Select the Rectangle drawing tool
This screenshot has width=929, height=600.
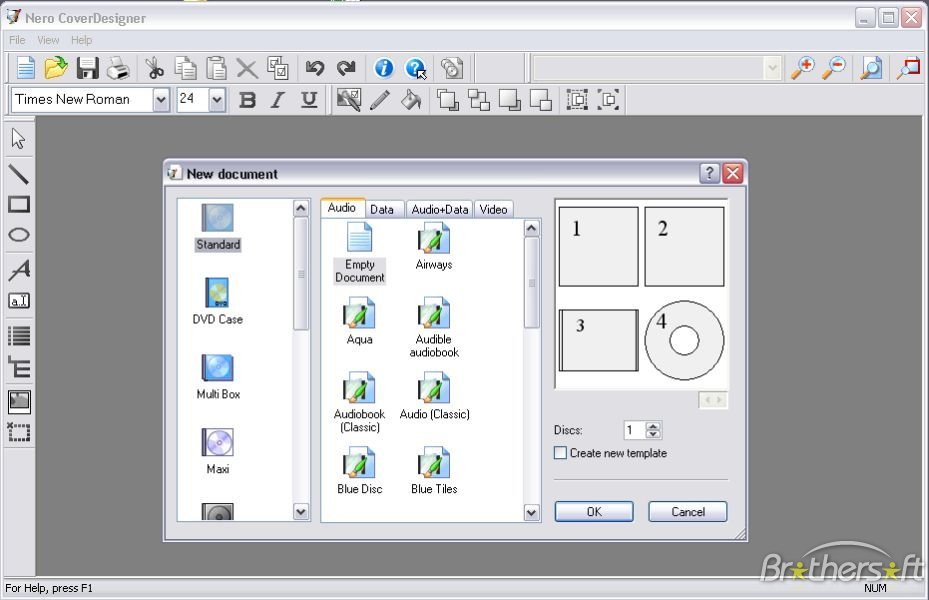pos(19,204)
